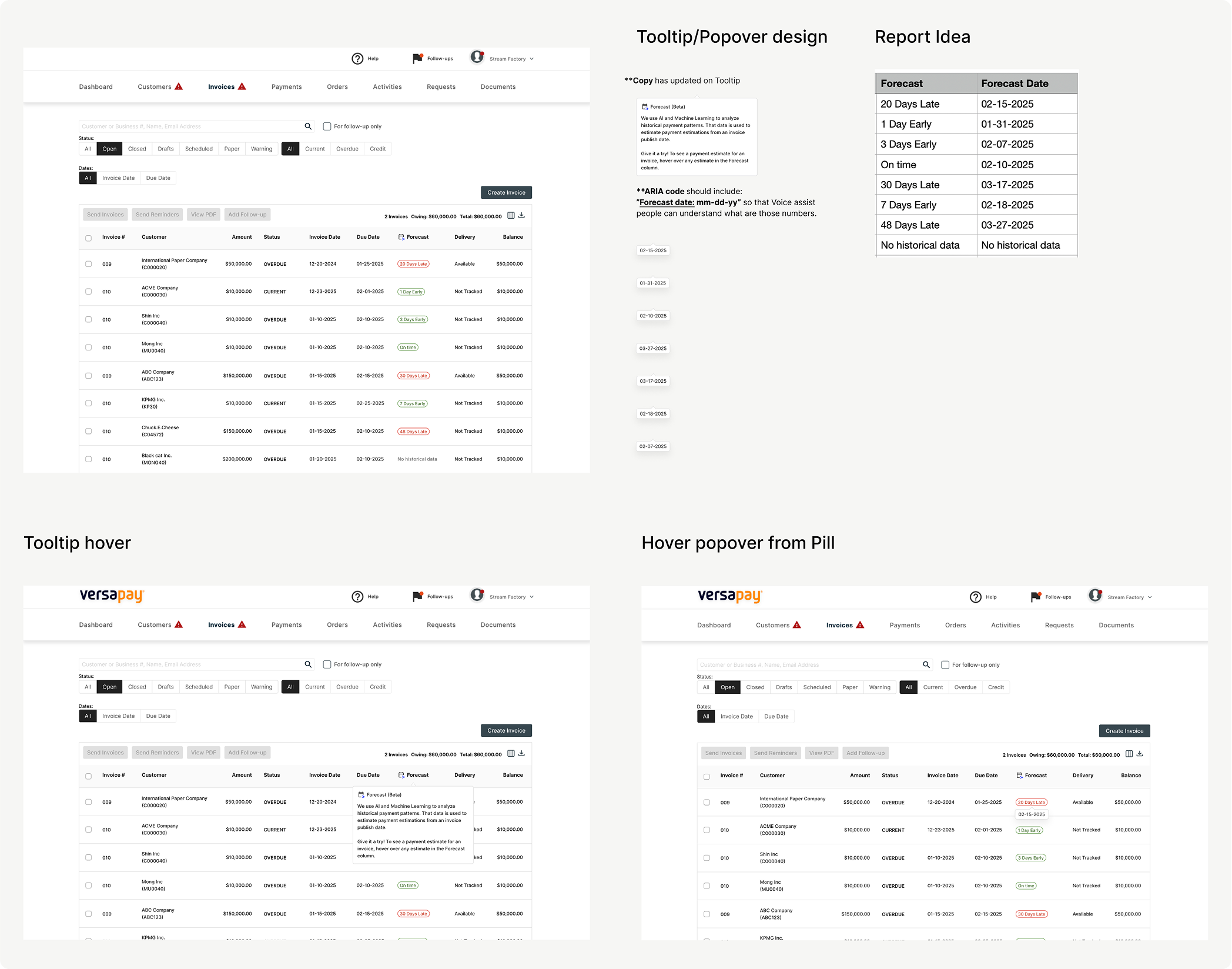Image resolution: width=1232 pixels, height=969 pixels.
Task: Check 'For follow-up only' in the top mockup
Action: click(327, 126)
